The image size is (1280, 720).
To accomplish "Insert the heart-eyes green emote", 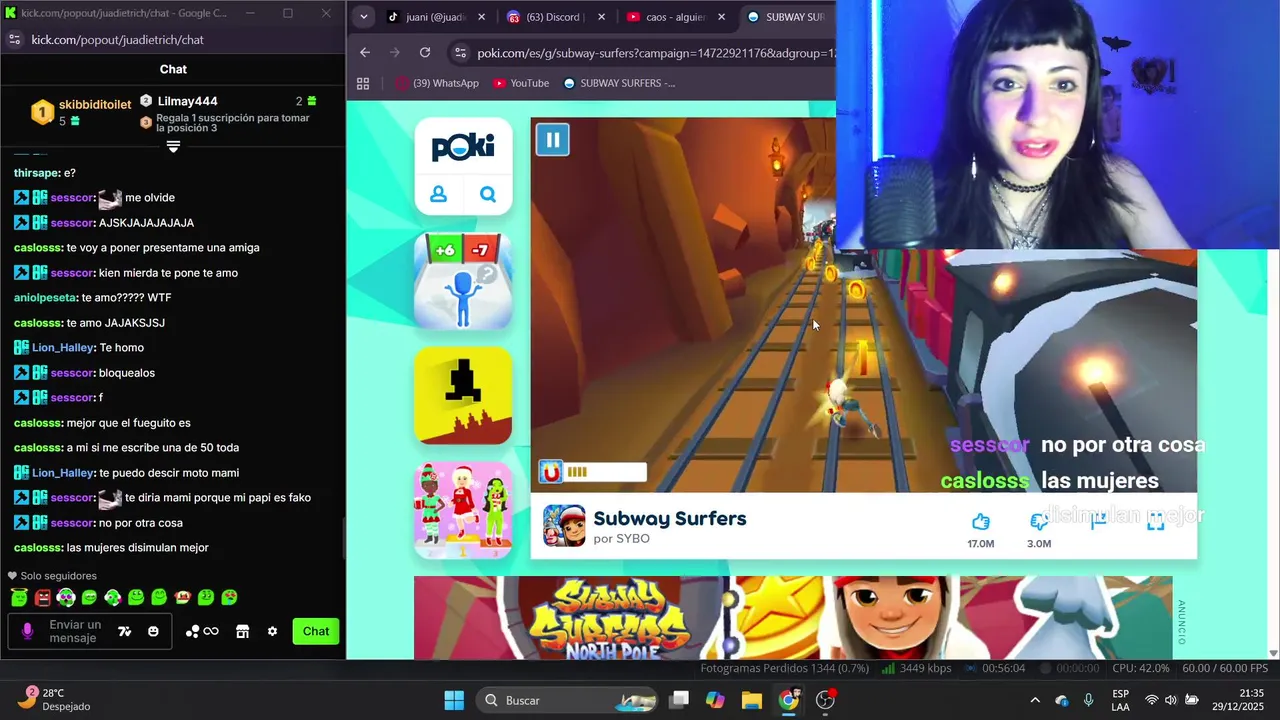I will (229, 597).
